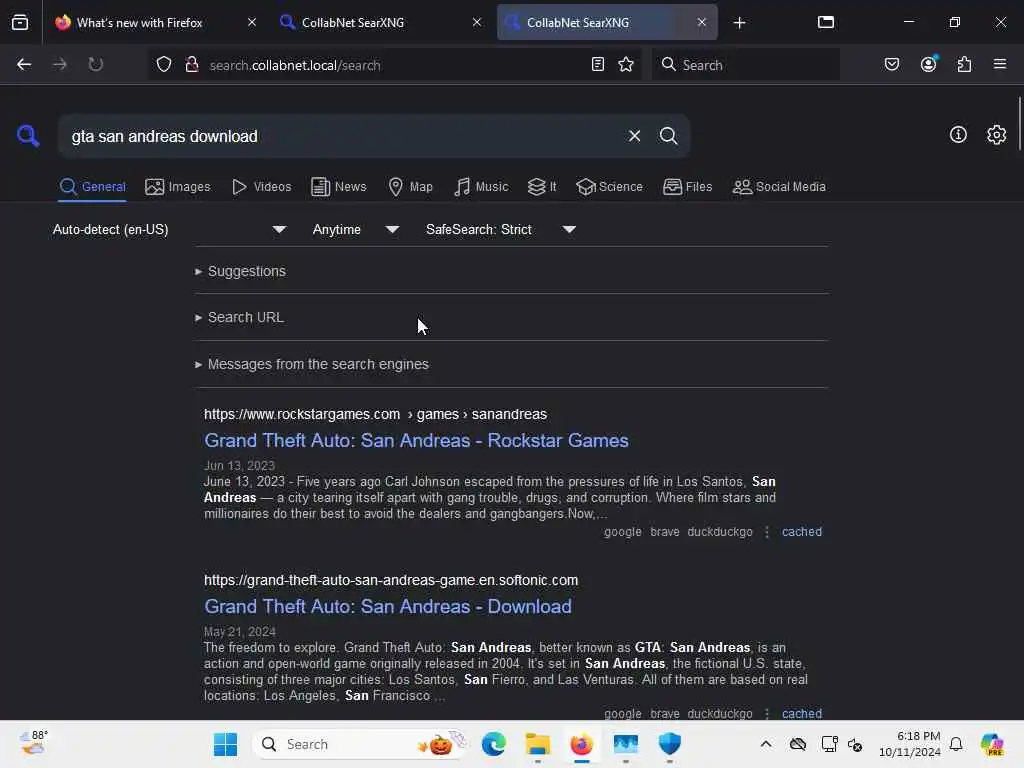Switch to the Files category
The width and height of the screenshot is (1024, 768).
point(687,187)
